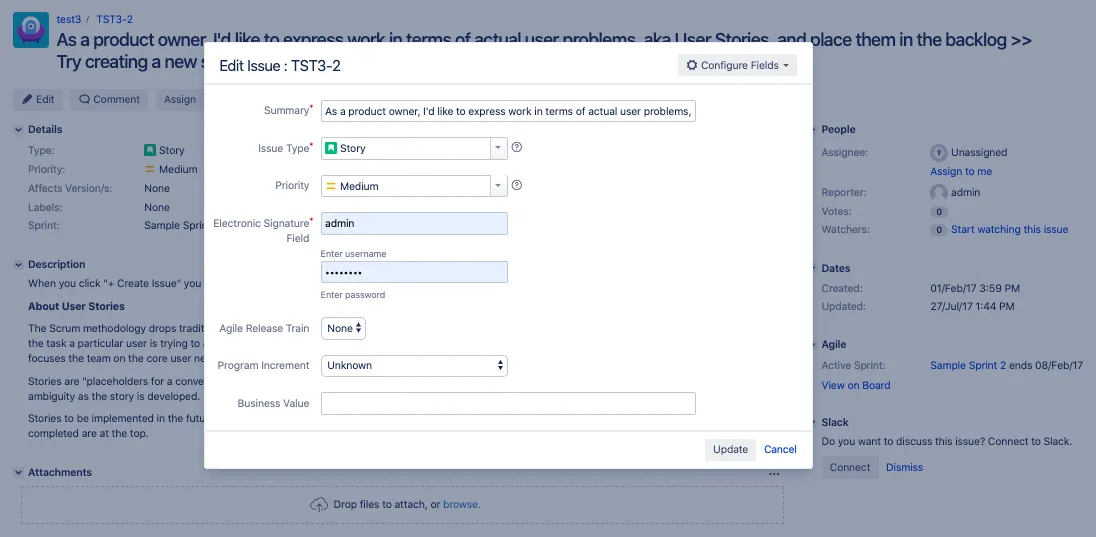This screenshot has height=537, width=1096.
Task: Click the About User Stories heading
Action: 76,306
